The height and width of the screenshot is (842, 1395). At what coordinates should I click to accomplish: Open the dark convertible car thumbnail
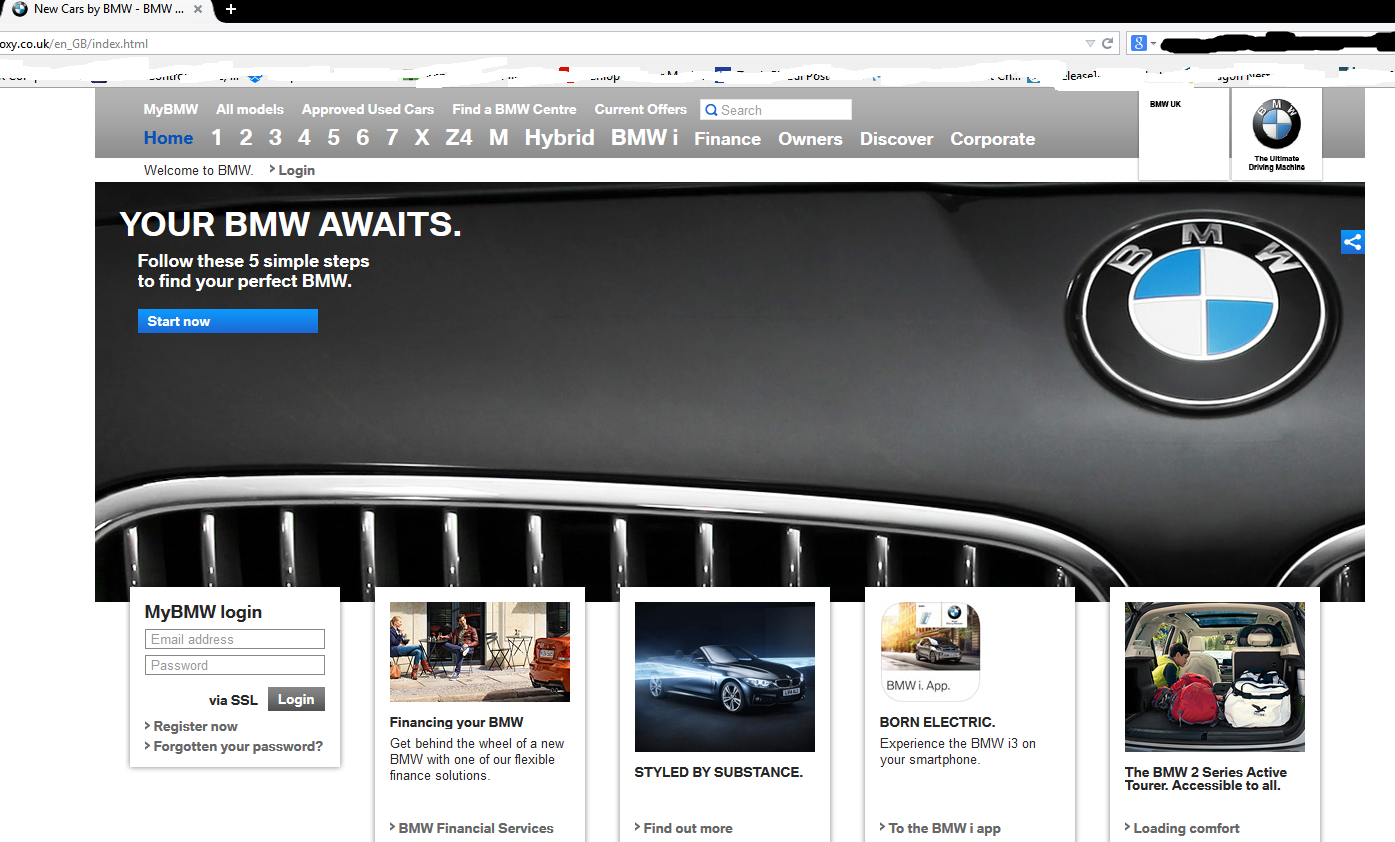(x=725, y=677)
